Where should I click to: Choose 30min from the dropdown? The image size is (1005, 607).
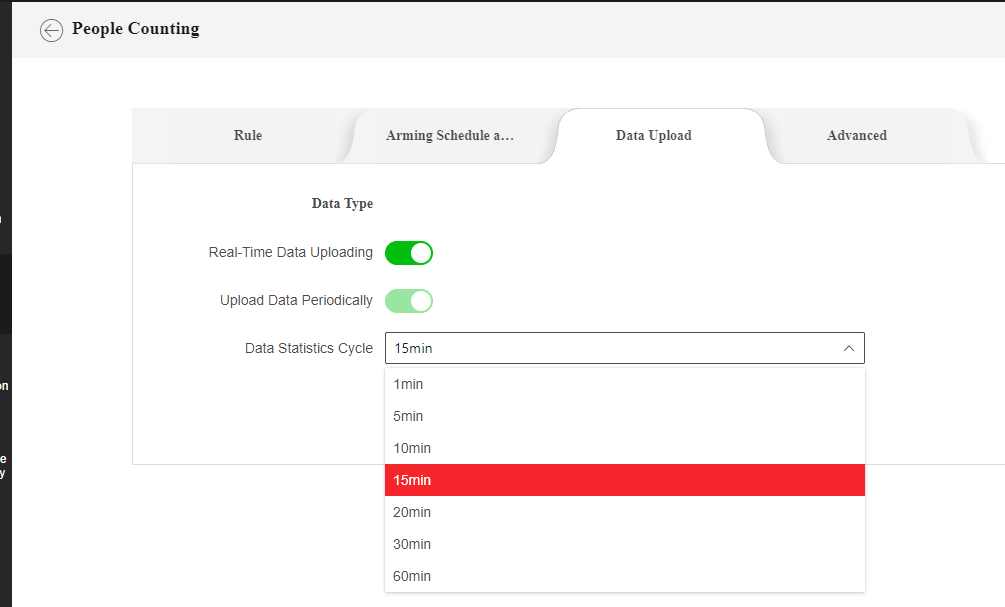(411, 544)
